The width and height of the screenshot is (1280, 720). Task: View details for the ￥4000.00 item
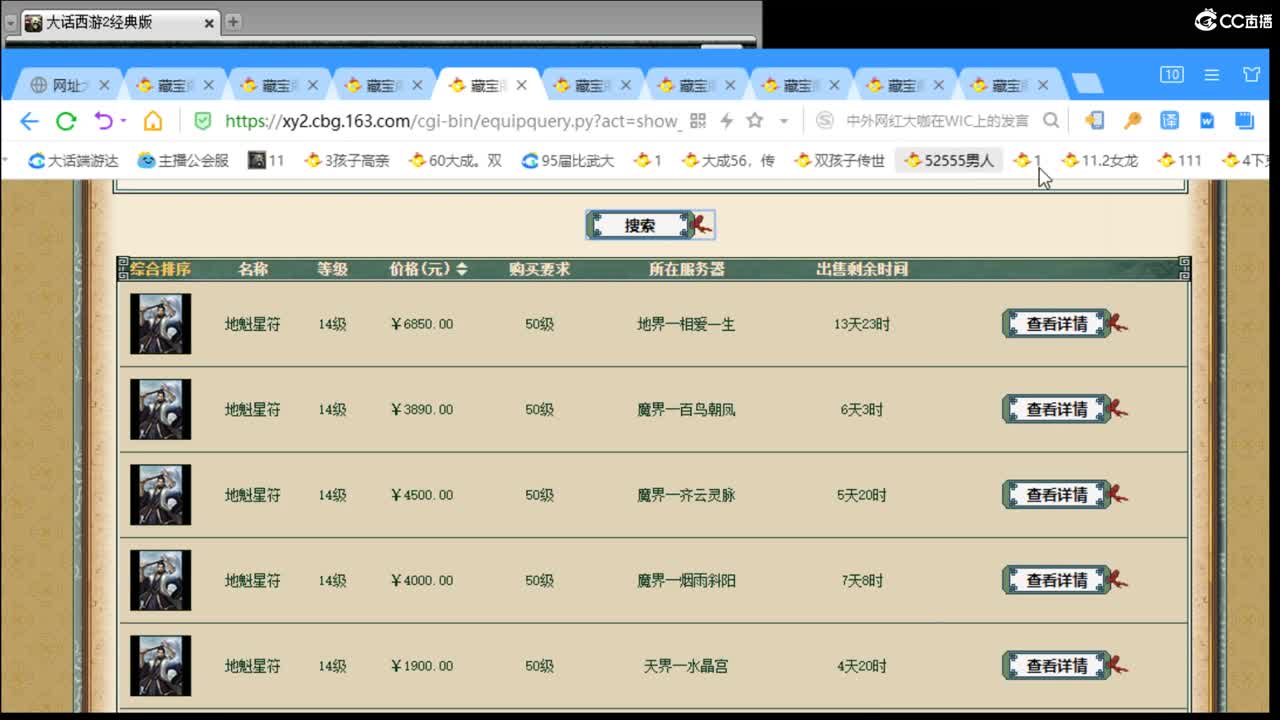click(x=1058, y=580)
